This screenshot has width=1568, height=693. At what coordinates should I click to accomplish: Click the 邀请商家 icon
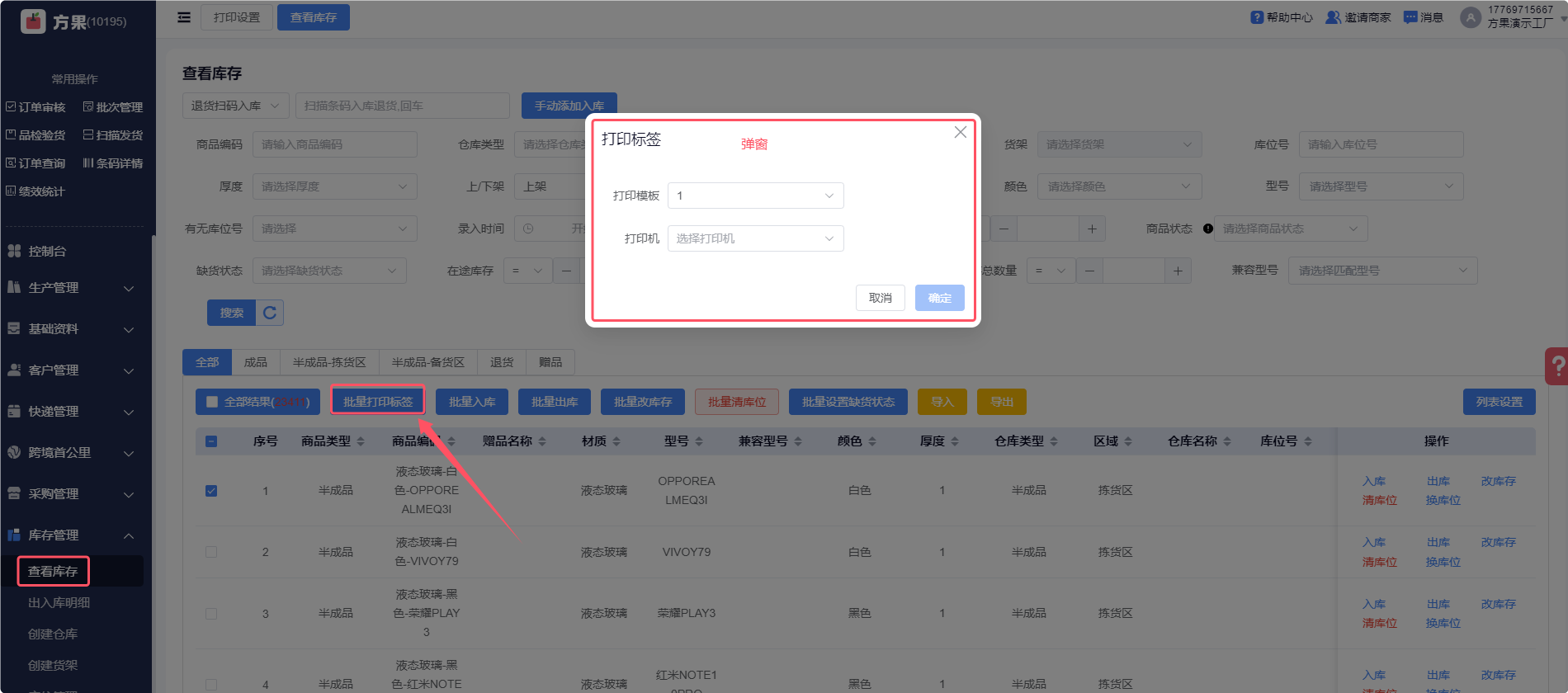click(x=1333, y=17)
